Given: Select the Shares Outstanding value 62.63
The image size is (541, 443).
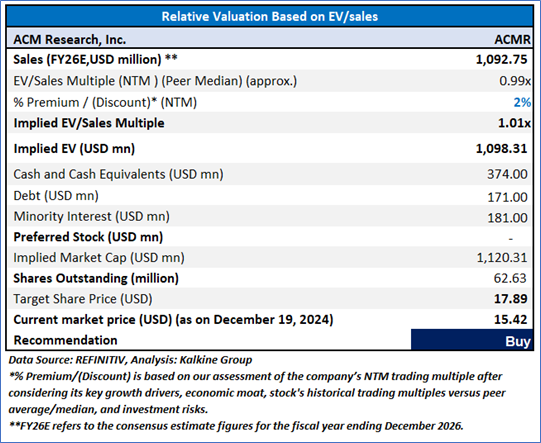Looking at the screenshot, I should tap(510, 278).
